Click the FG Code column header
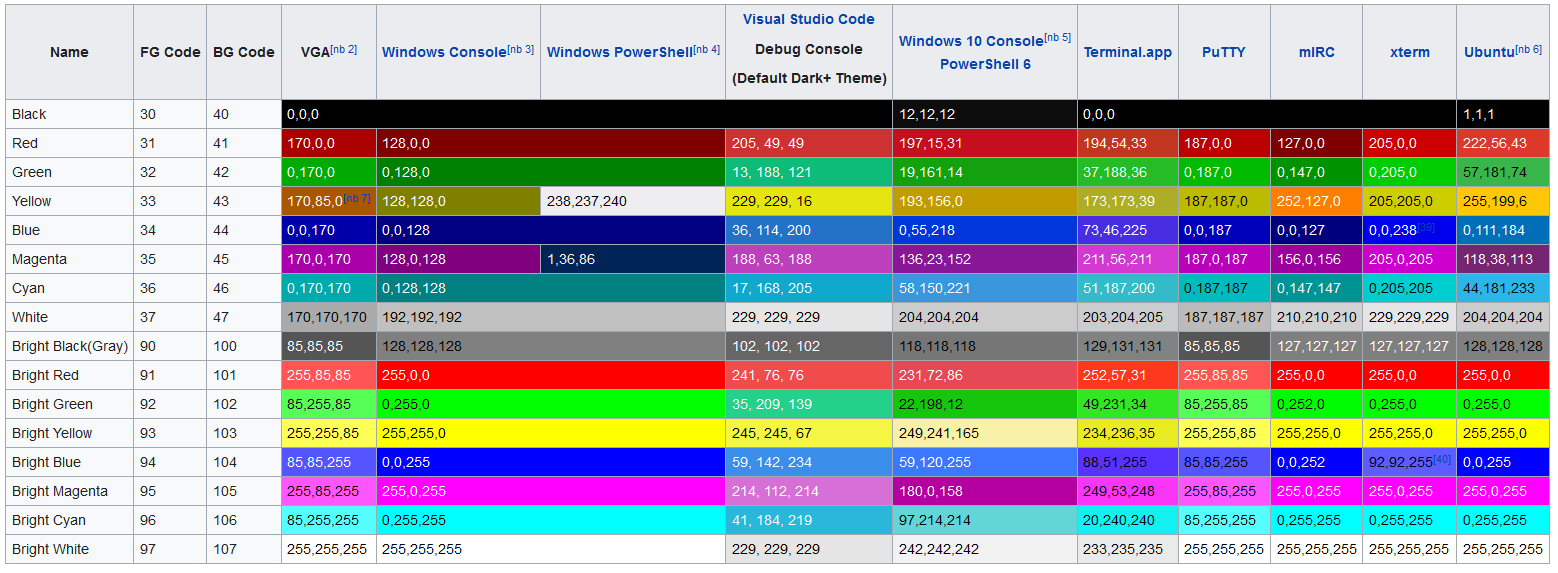Image resolution: width=1558 pixels, height=573 pixels. pos(170,52)
